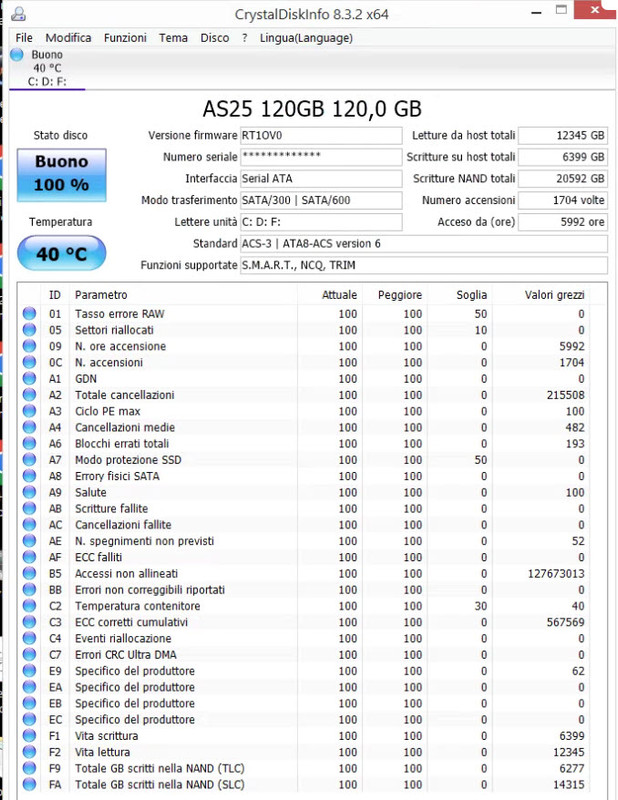This screenshot has width=618, height=800.
Task: Click the status orb for Cancellazioni medie
Action: click(x=29, y=427)
